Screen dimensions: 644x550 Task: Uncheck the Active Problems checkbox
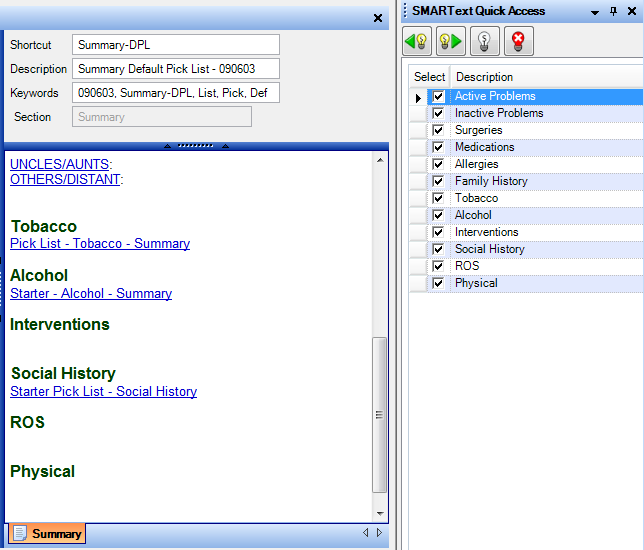pos(438,97)
